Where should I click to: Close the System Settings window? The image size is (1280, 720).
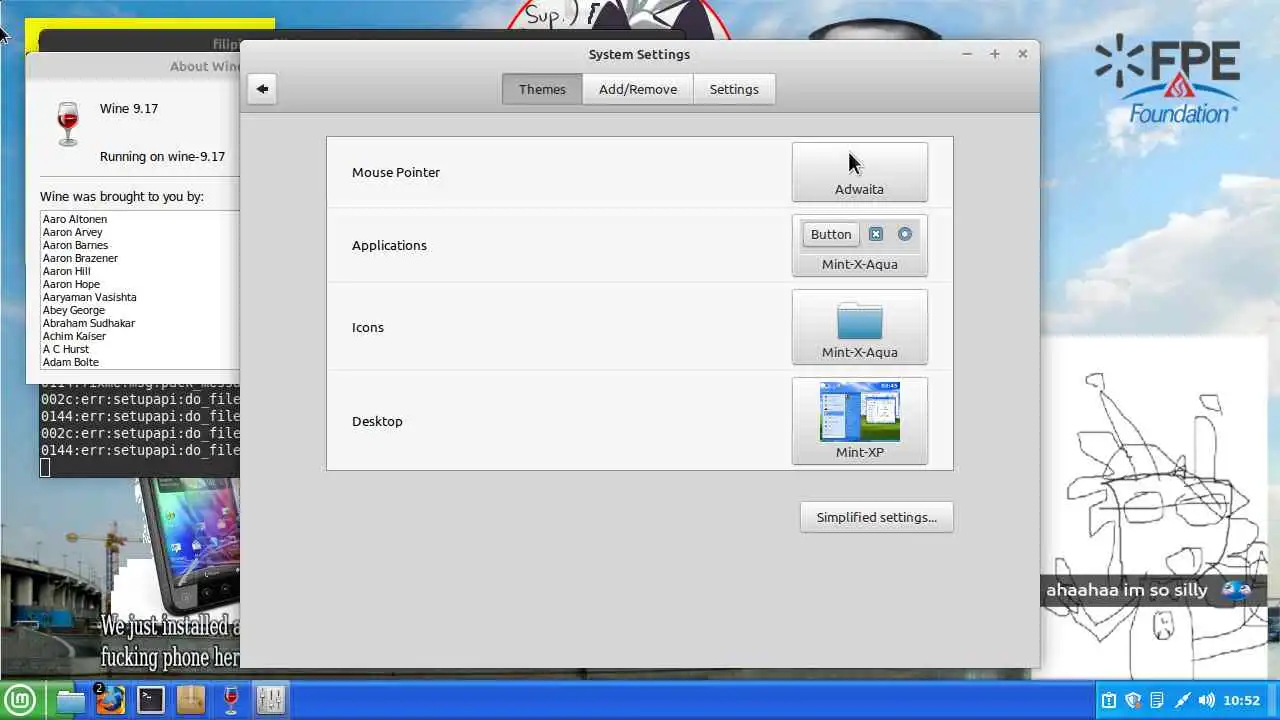coord(1023,54)
